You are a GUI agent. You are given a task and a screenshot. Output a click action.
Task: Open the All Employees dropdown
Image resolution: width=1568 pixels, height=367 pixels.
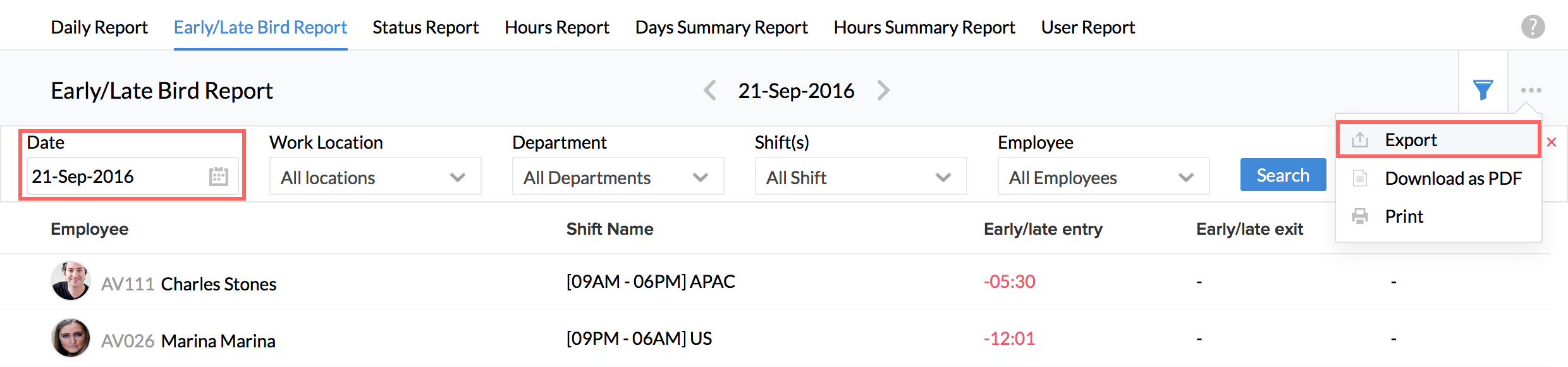pyautogui.click(x=1103, y=177)
